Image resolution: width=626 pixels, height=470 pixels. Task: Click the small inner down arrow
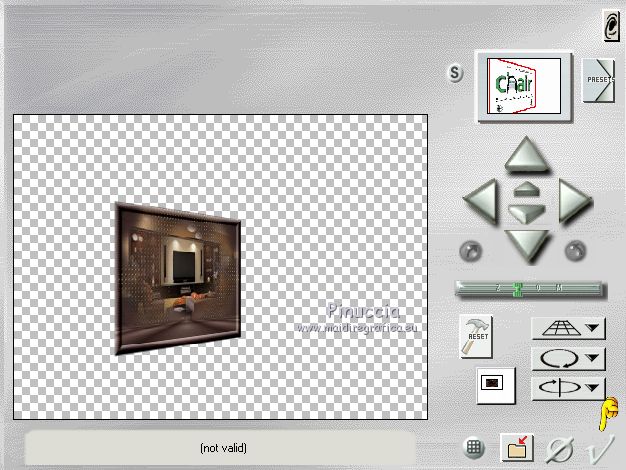coord(527,214)
